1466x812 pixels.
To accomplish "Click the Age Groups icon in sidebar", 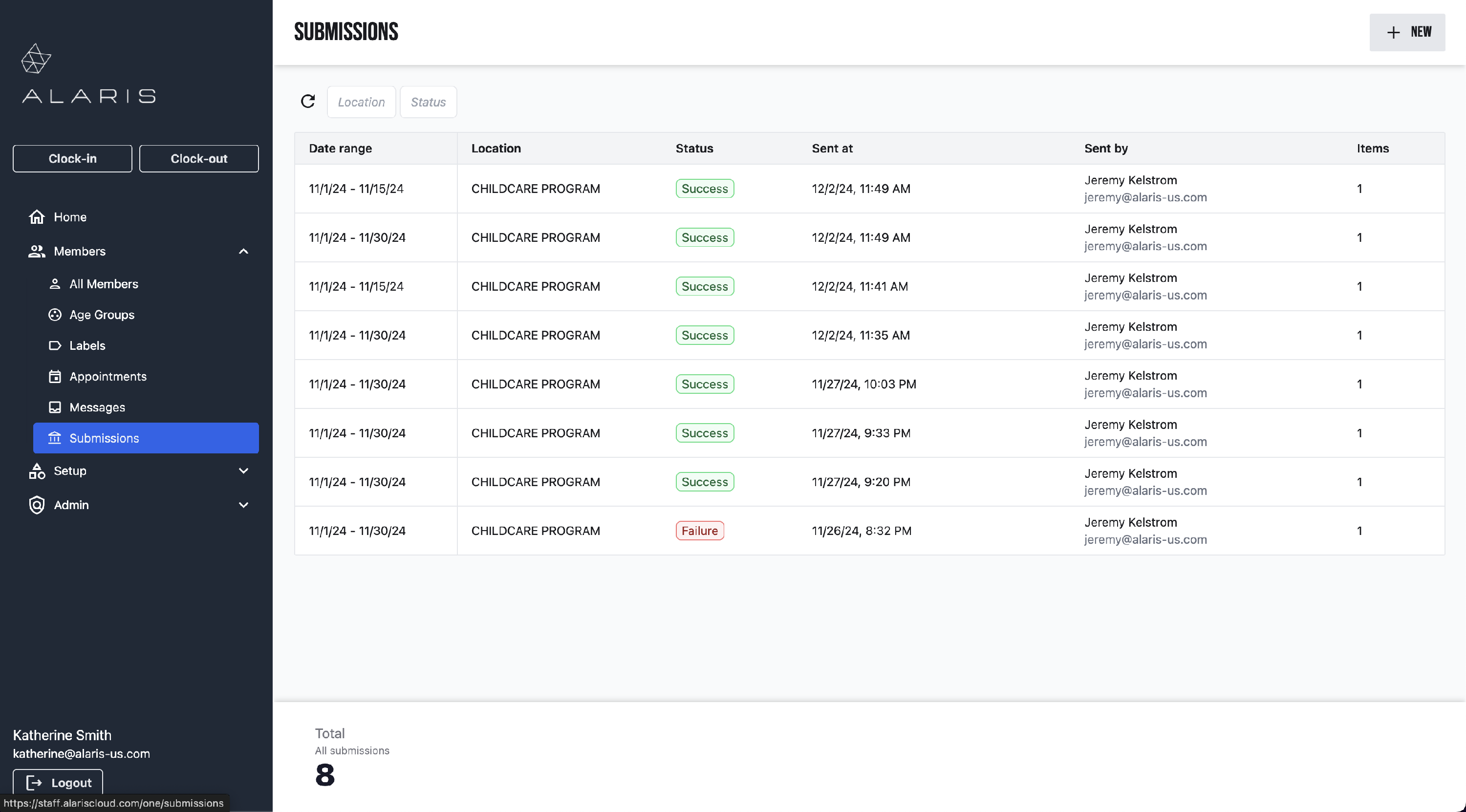I will point(55,315).
